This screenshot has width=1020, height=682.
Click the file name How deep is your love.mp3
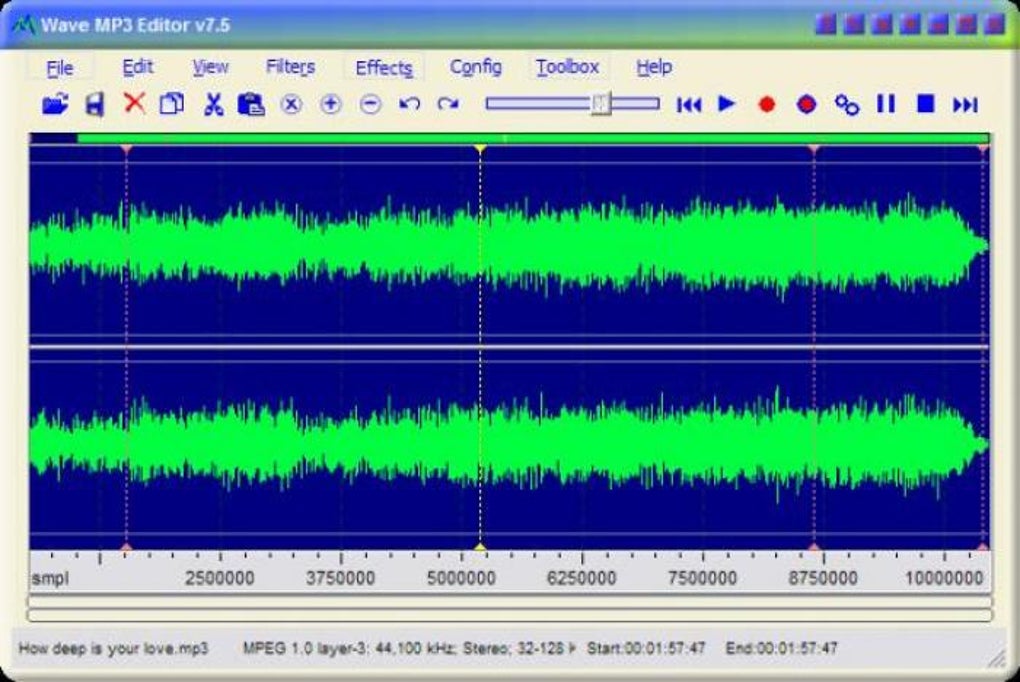113,648
